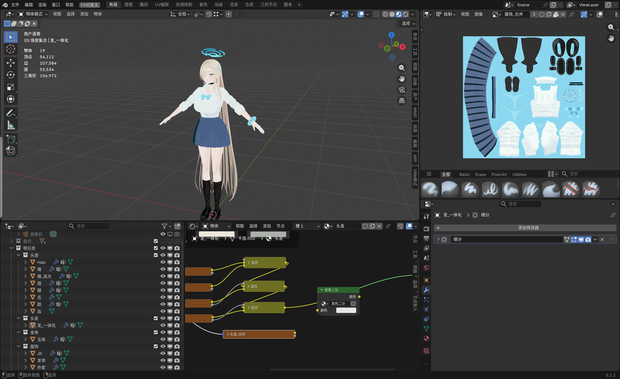Open the object mode dropdown in viewport header
The height and width of the screenshot is (379, 620).
[33, 14]
